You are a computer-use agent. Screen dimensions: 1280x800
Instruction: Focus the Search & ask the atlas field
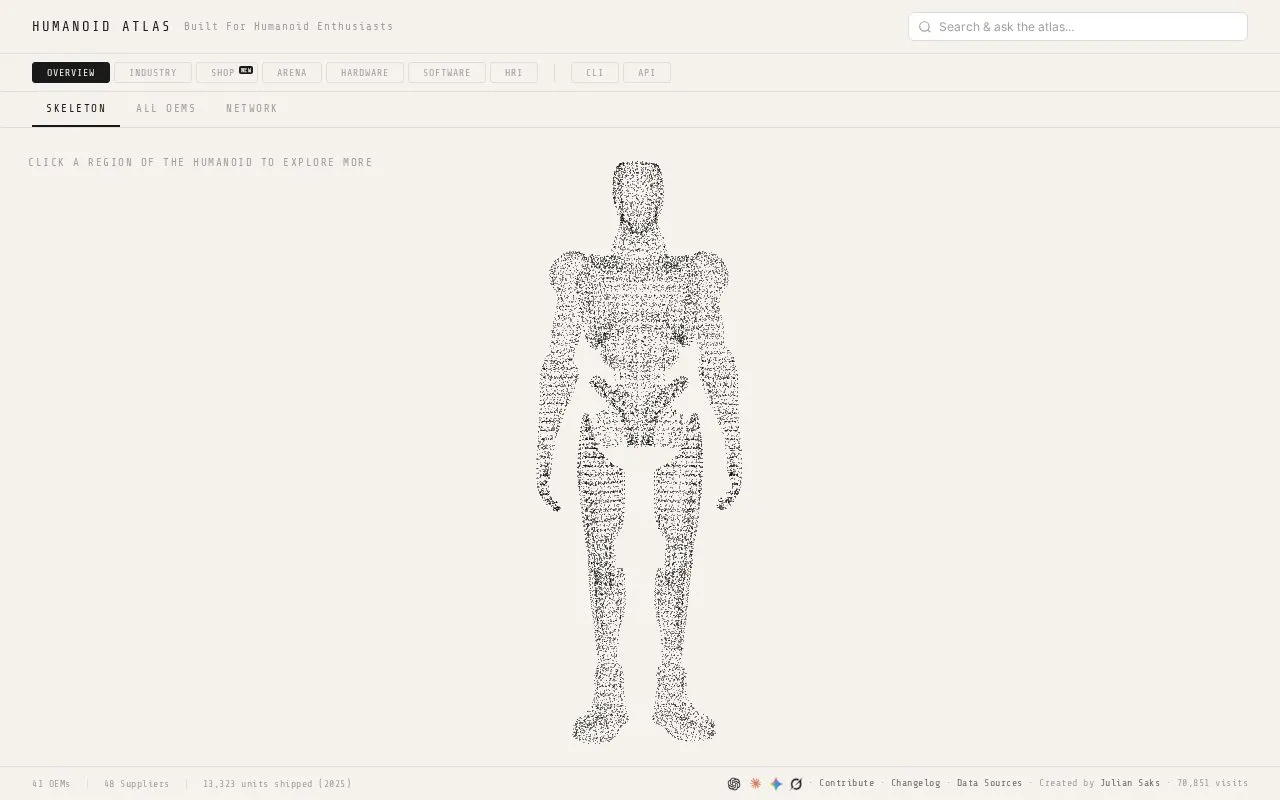coord(1078,27)
